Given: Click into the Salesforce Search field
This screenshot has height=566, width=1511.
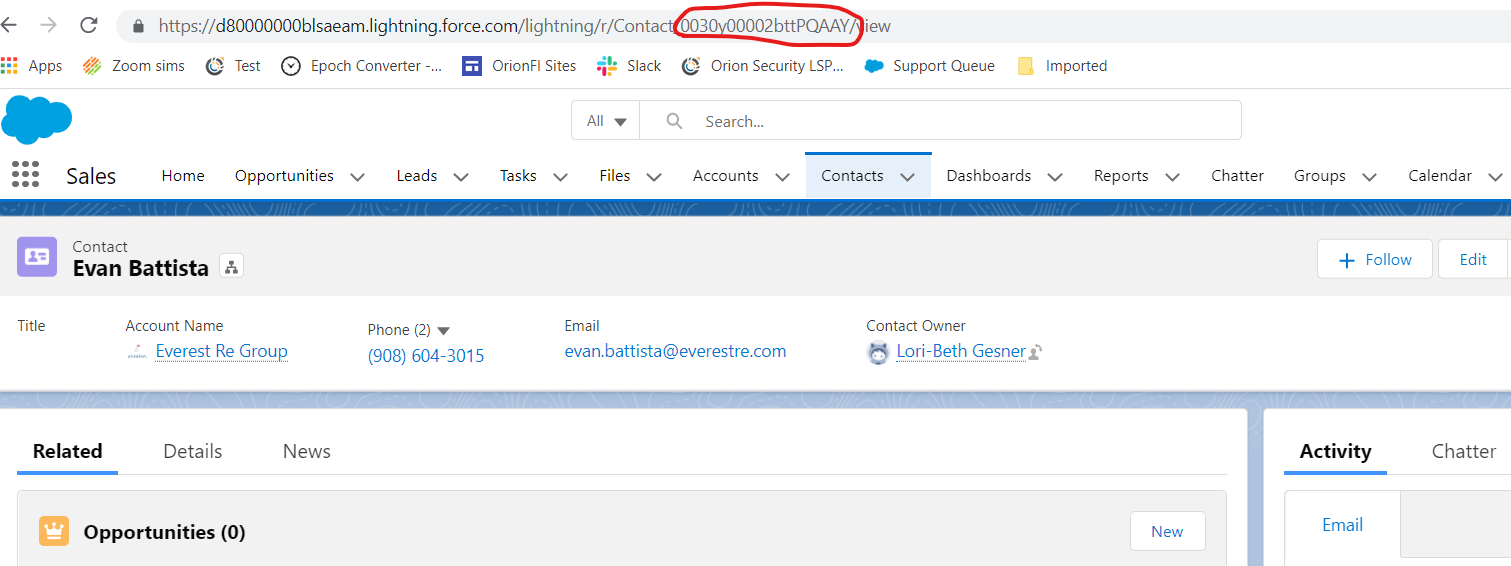Looking at the screenshot, I should [x=940, y=121].
